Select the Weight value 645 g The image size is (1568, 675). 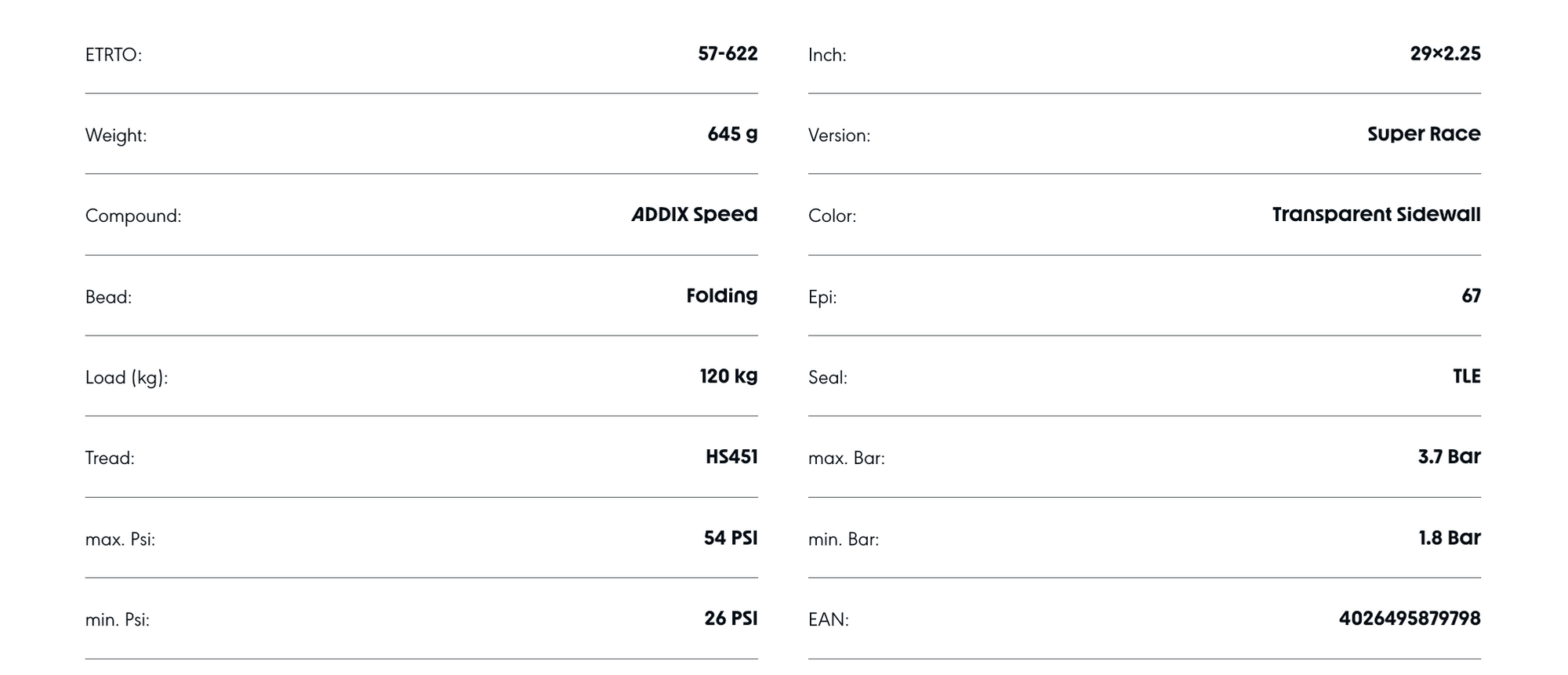pyautogui.click(x=732, y=135)
